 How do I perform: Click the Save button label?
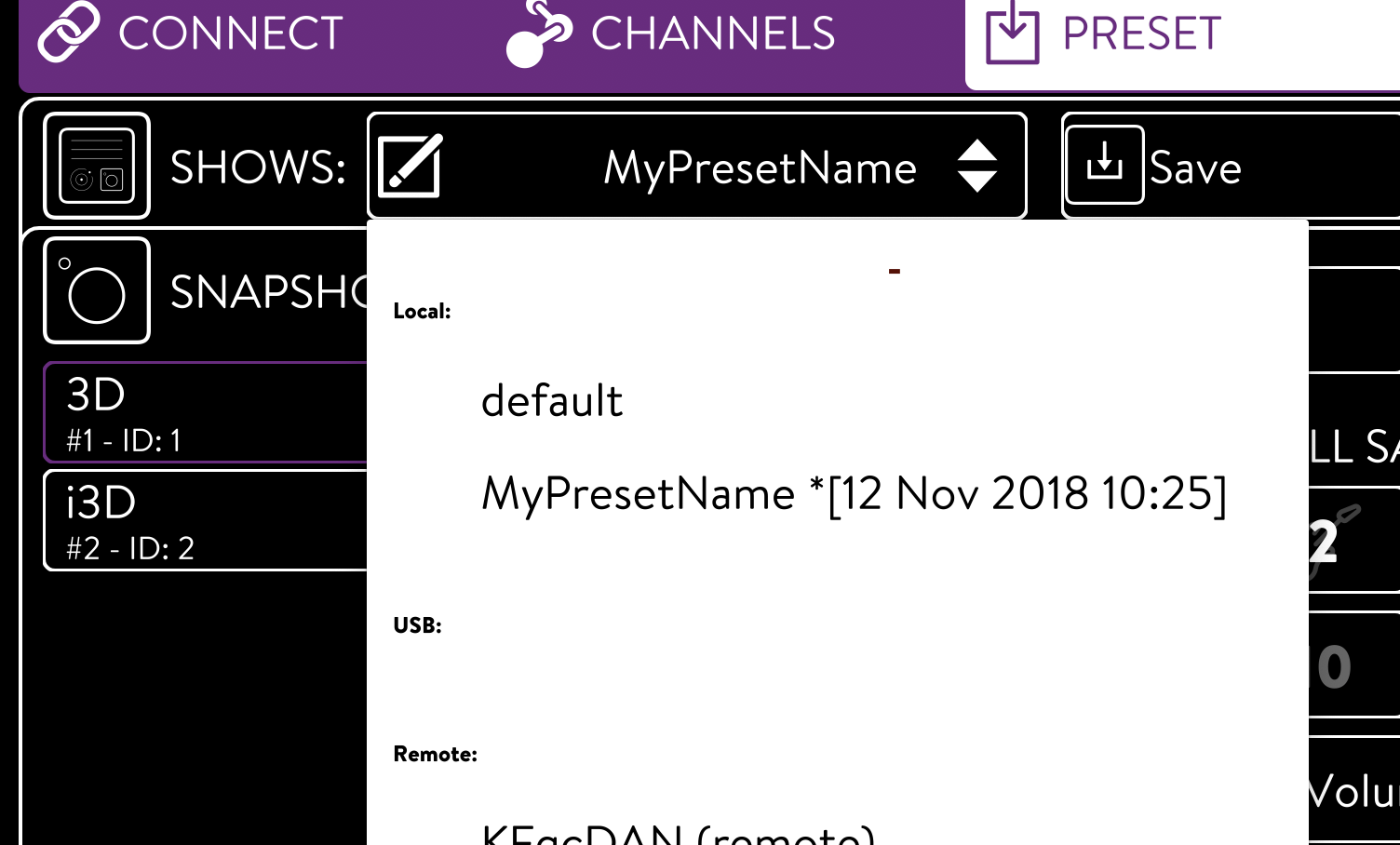pos(1195,168)
